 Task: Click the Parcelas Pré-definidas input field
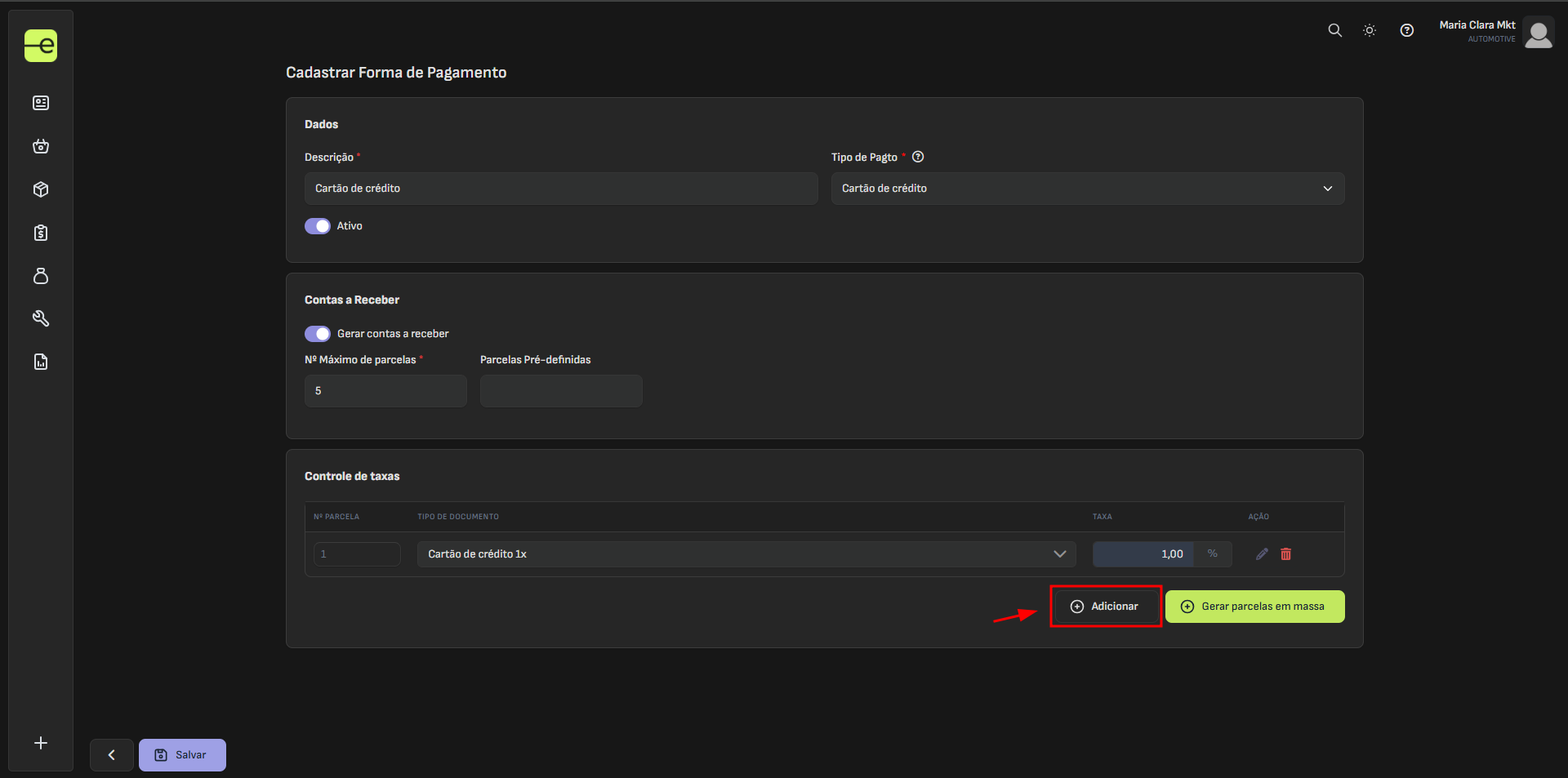pyautogui.click(x=561, y=391)
